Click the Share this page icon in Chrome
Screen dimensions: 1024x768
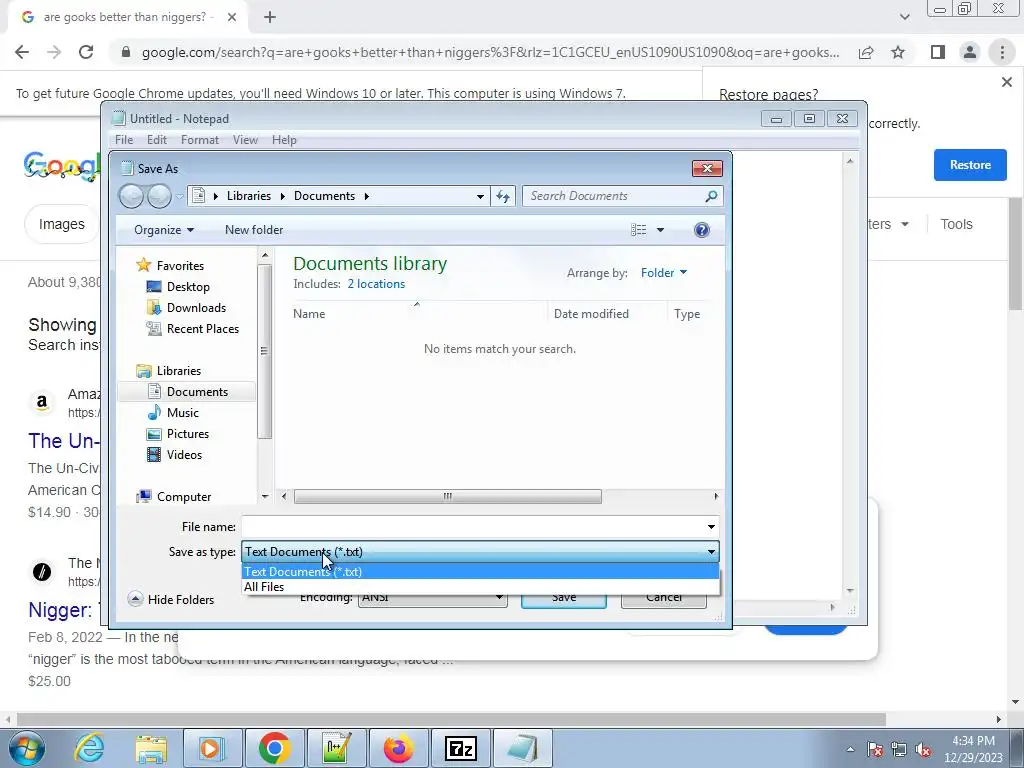point(866,52)
